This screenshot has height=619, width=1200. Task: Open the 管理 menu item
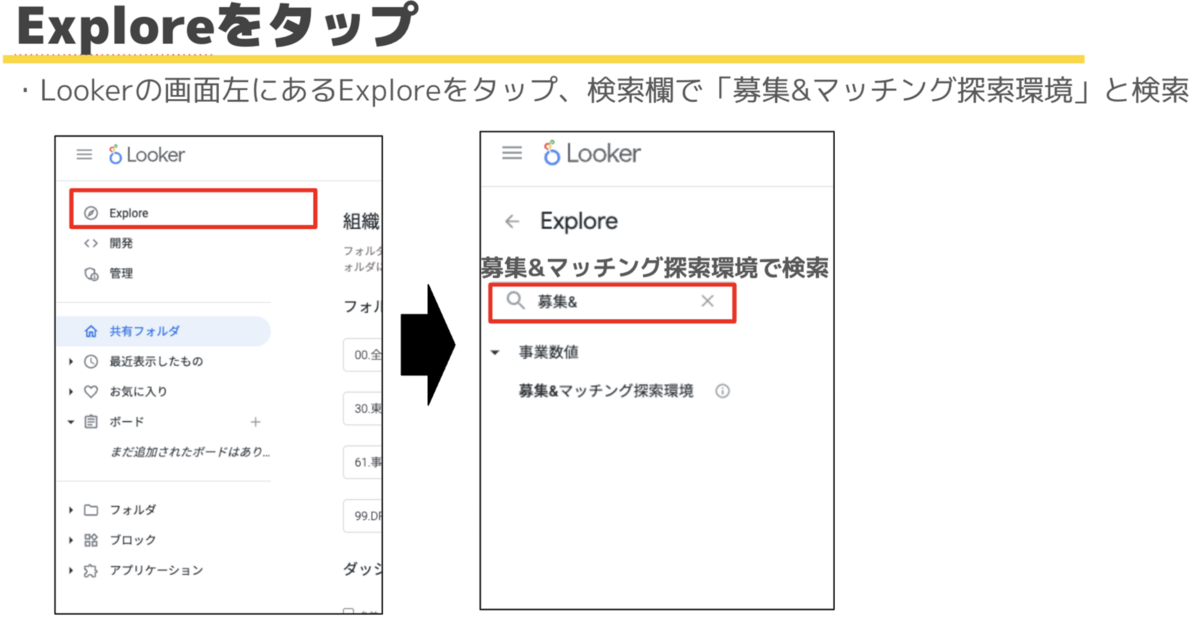(121, 273)
